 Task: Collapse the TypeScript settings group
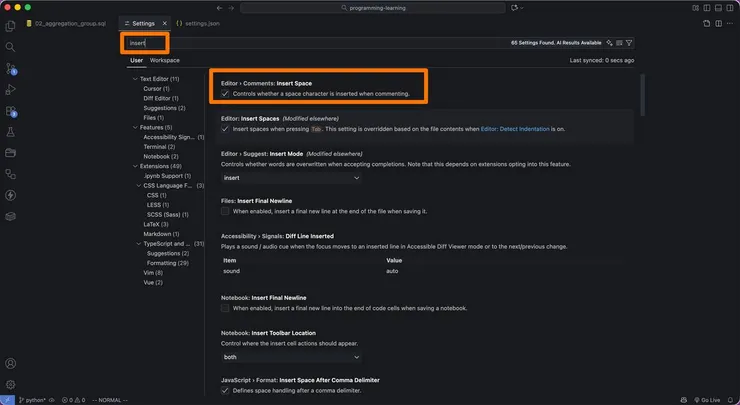[138, 244]
